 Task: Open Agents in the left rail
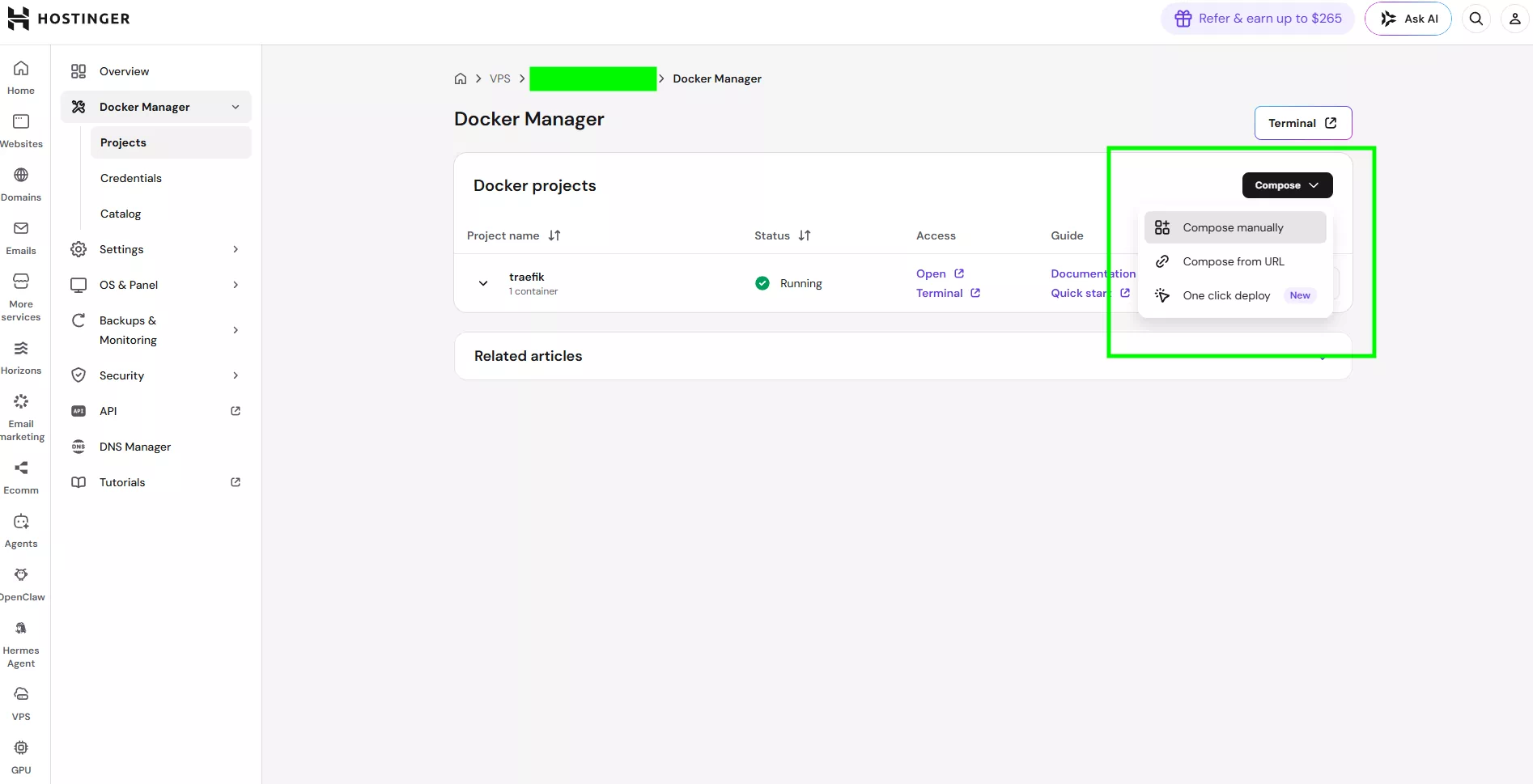pyautogui.click(x=21, y=531)
